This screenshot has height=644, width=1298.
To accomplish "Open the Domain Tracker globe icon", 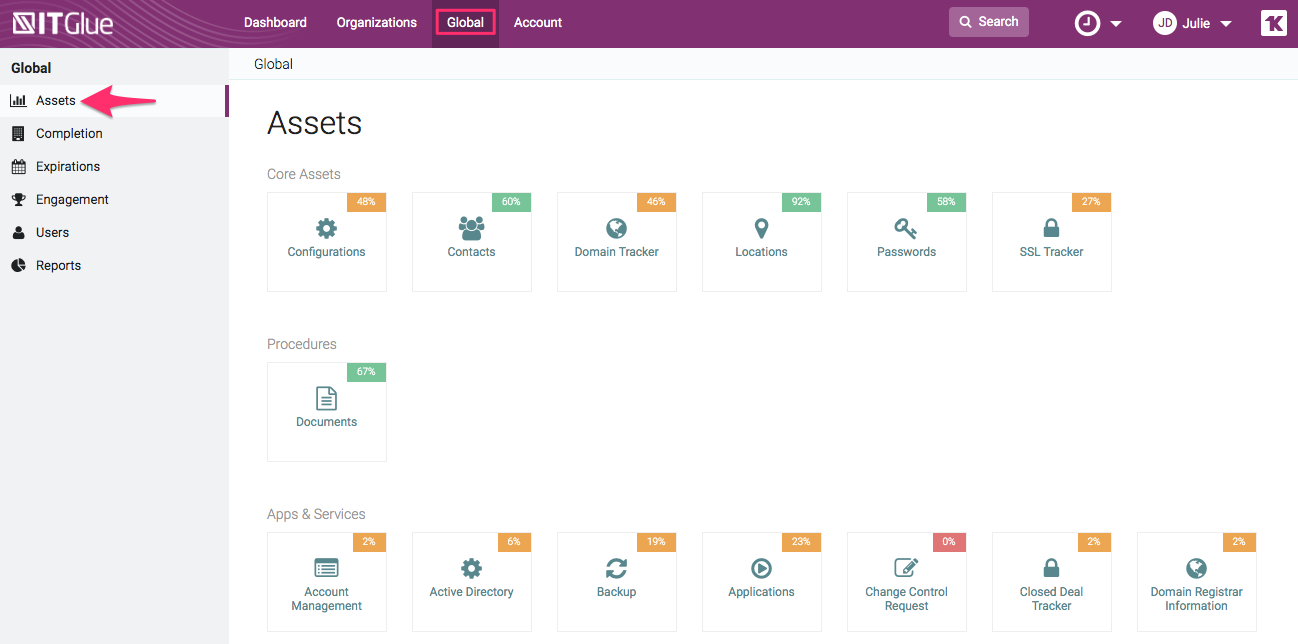I will 616,228.
